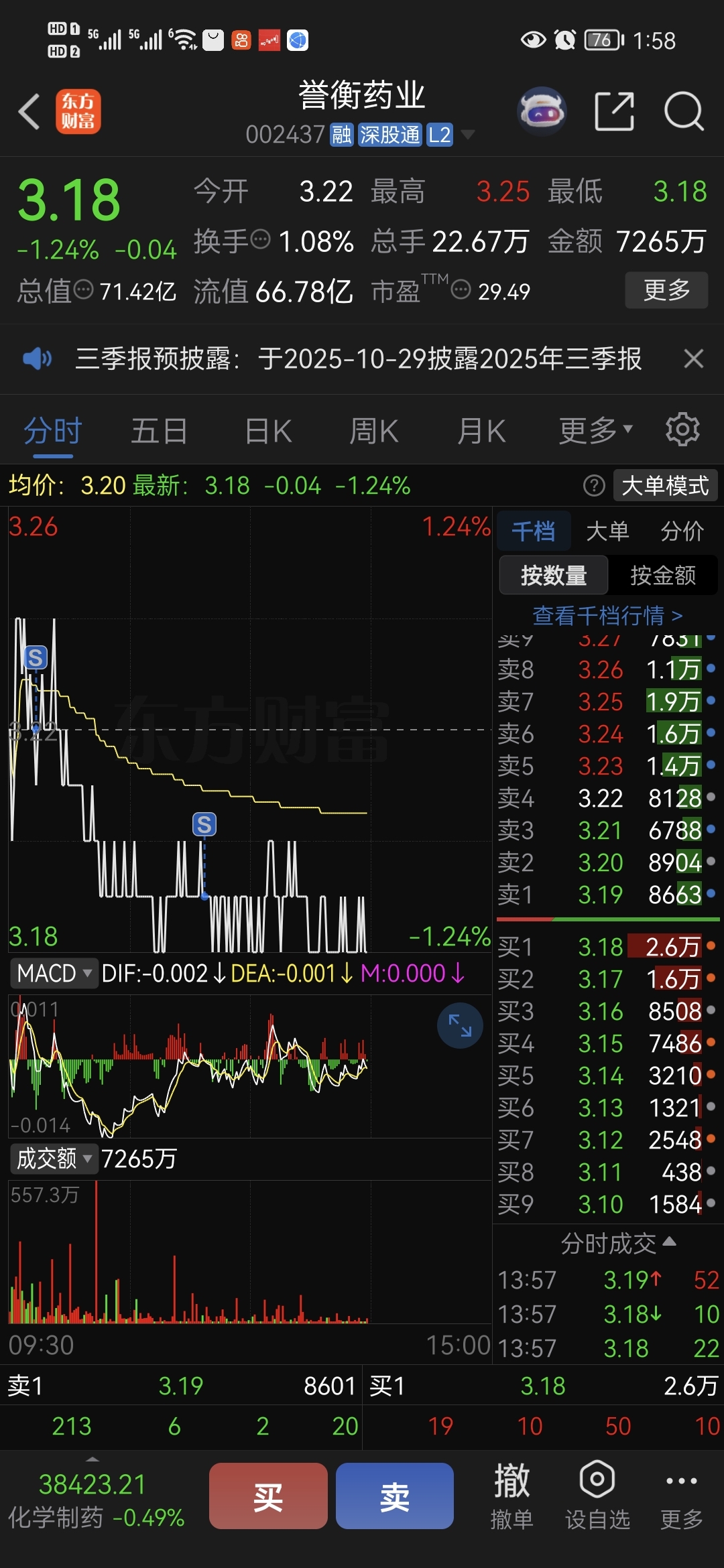
Task: Tap the info icon beside 换手
Action: pos(260,238)
